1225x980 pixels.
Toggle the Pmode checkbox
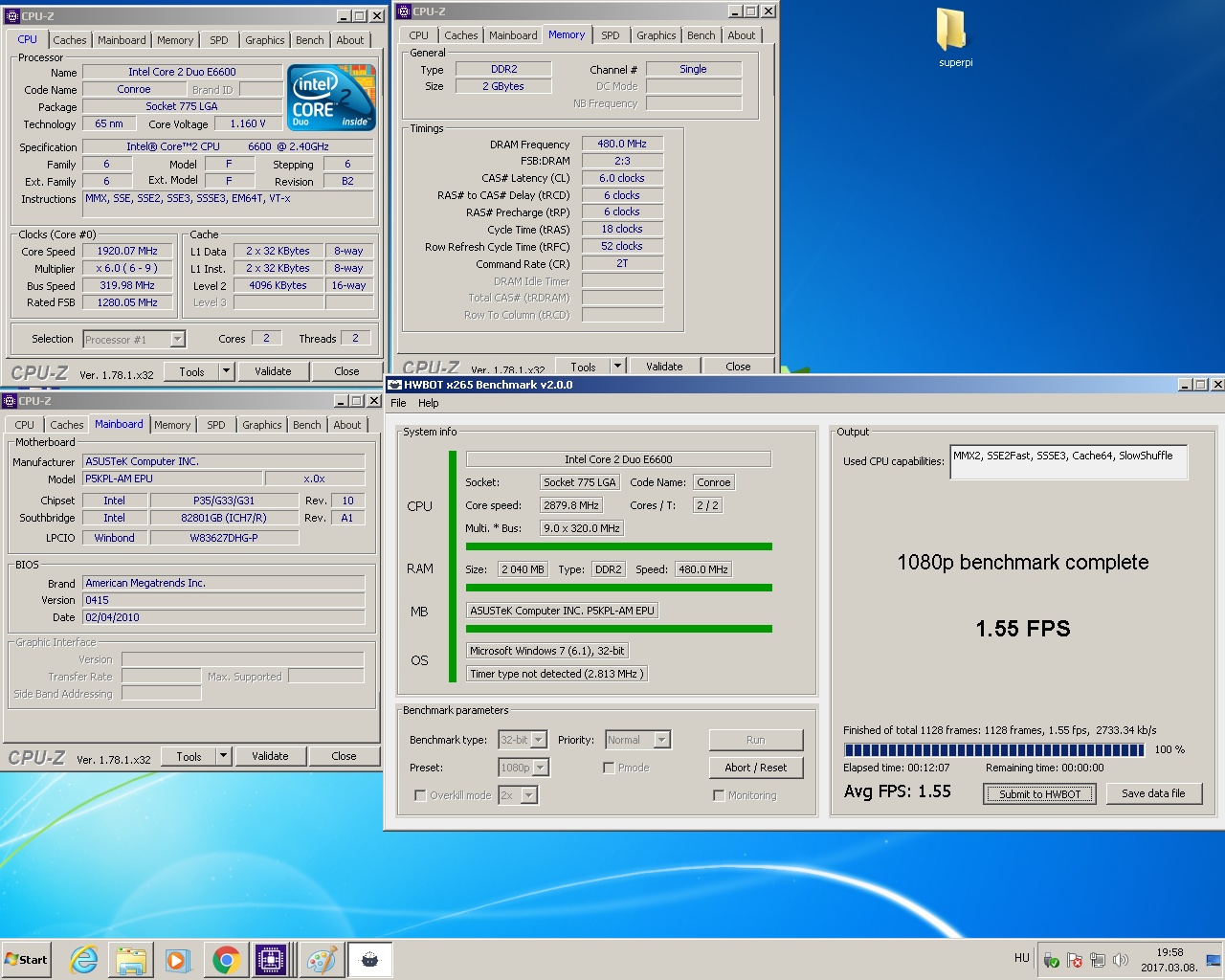609,768
